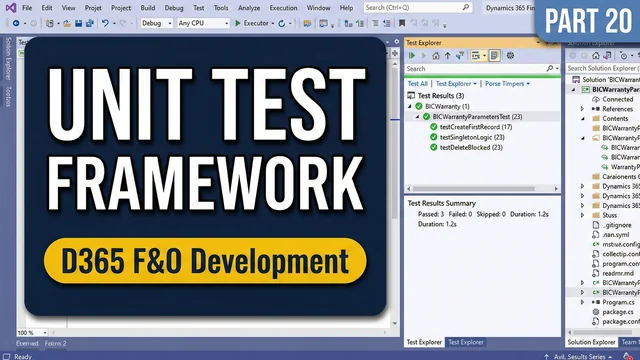
Task: Click the pending changes clock icon in Solution Explorer
Action: (623, 56)
